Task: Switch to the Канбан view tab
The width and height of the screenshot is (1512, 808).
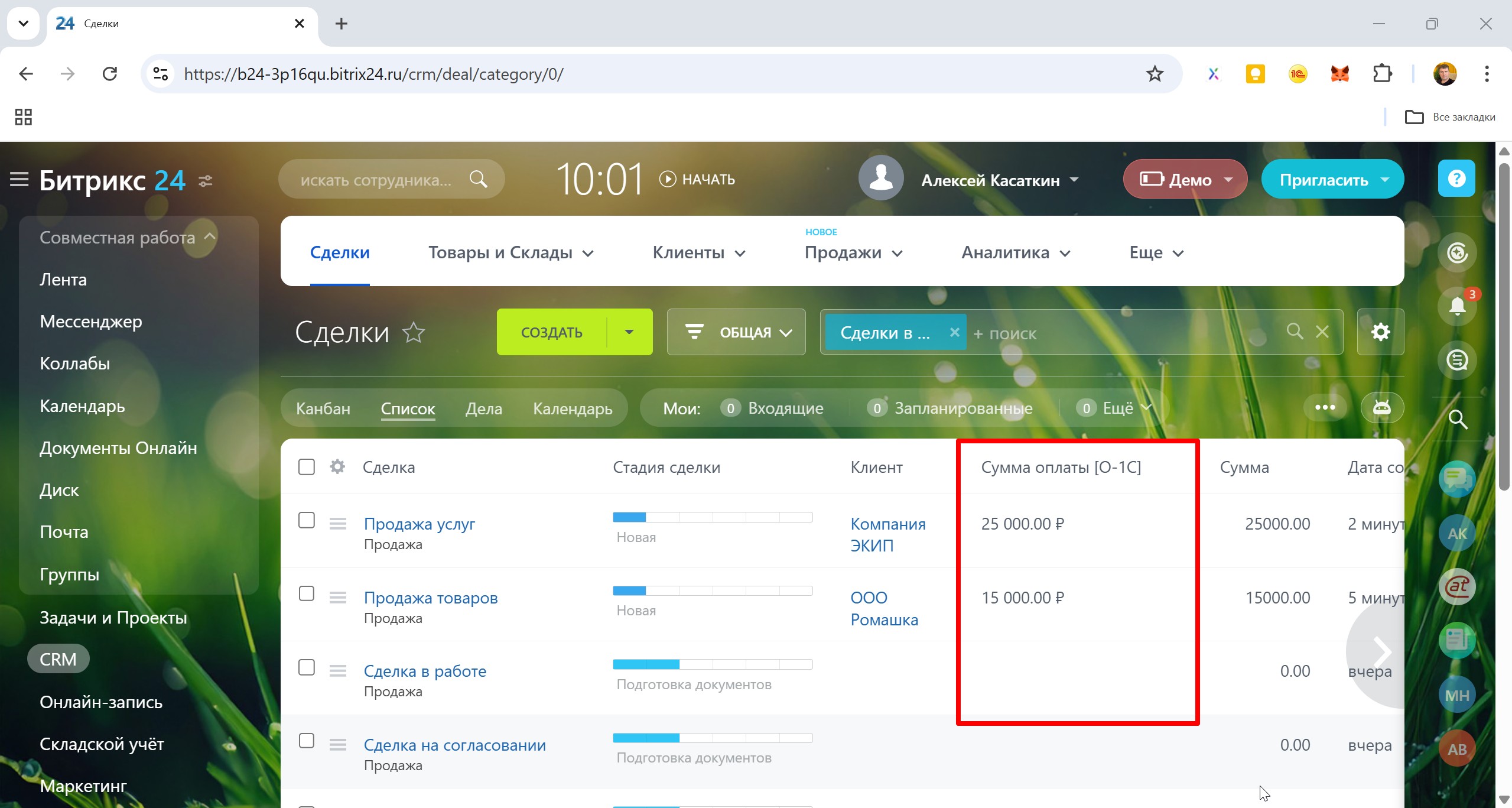Action: click(x=323, y=408)
